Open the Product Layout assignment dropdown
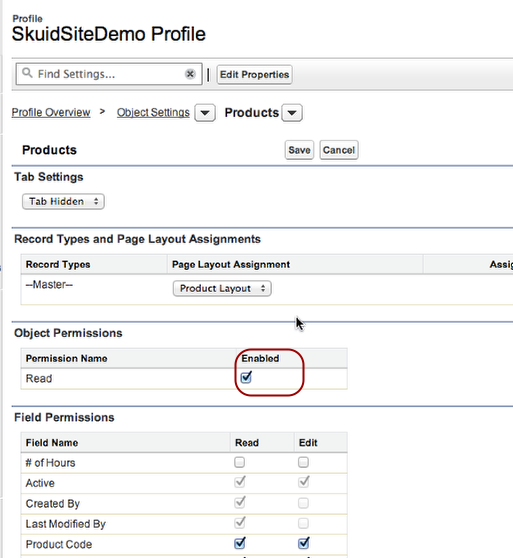This screenshot has height=558, width=513. coord(222,288)
